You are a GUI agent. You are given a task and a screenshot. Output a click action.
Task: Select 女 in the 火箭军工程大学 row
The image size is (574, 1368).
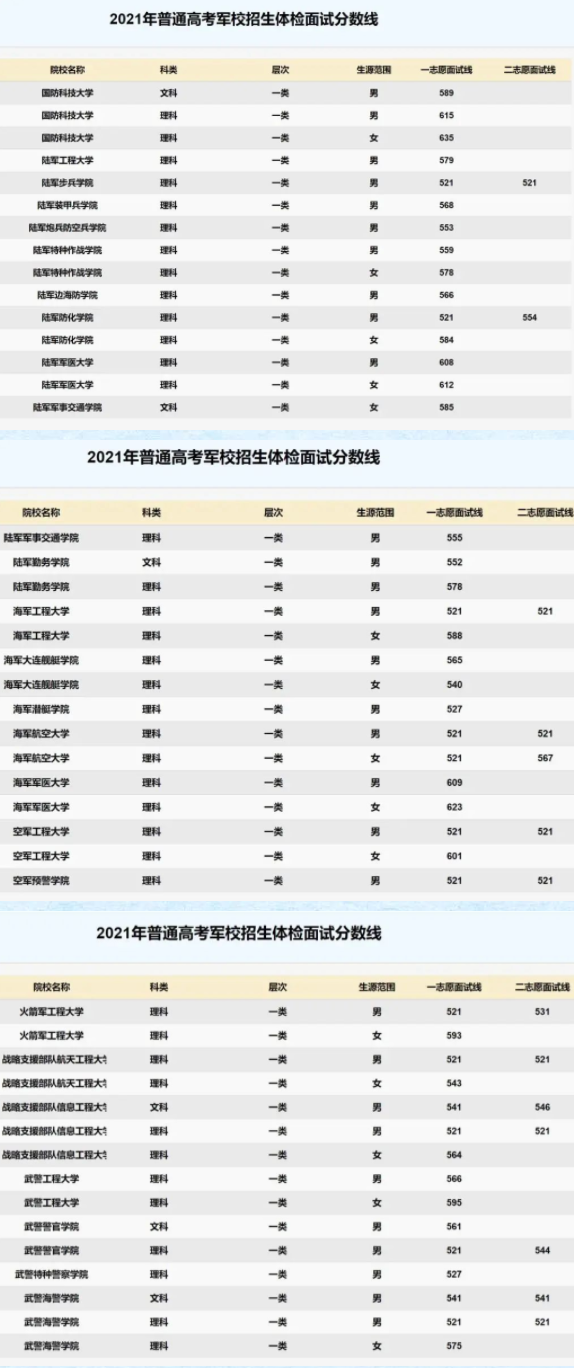[376, 1035]
